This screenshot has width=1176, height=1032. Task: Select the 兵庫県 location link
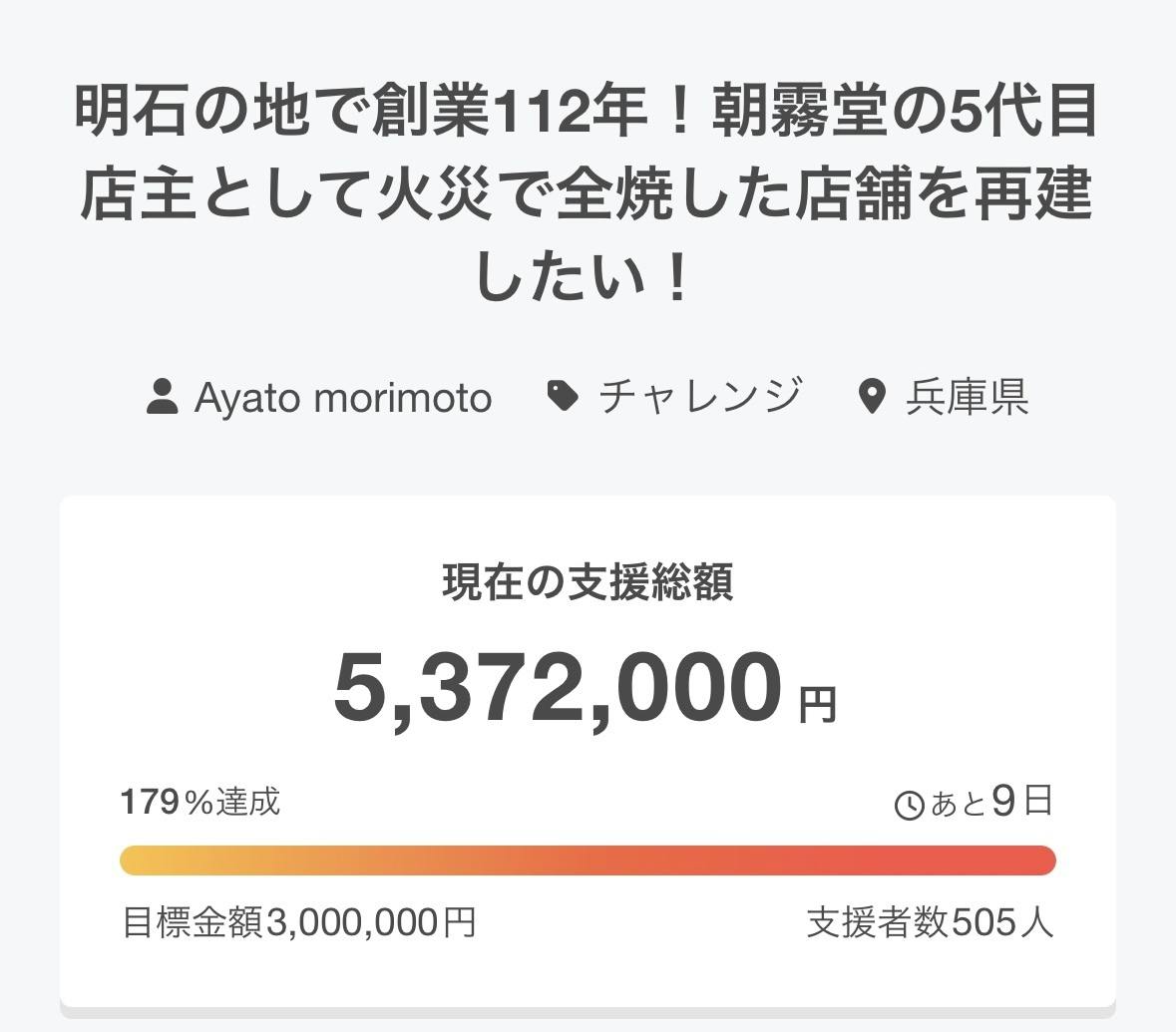pos(967,397)
